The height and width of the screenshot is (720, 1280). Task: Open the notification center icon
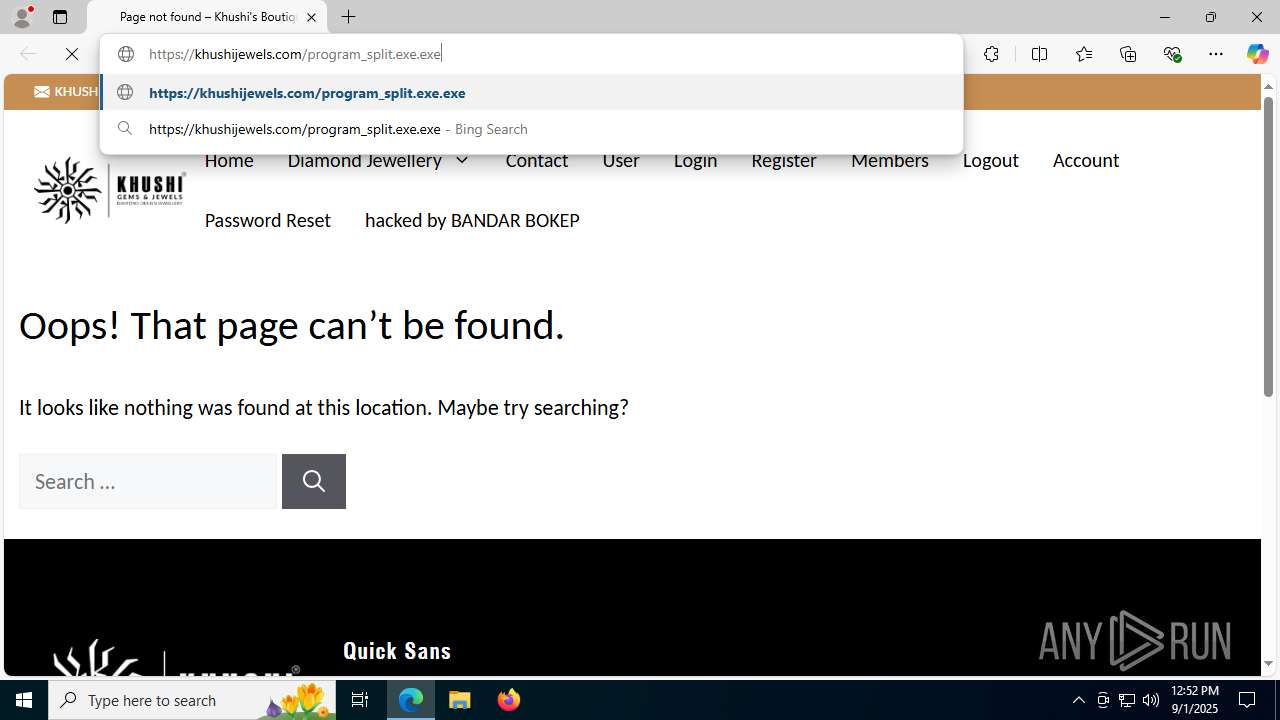[x=1248, y=700]
